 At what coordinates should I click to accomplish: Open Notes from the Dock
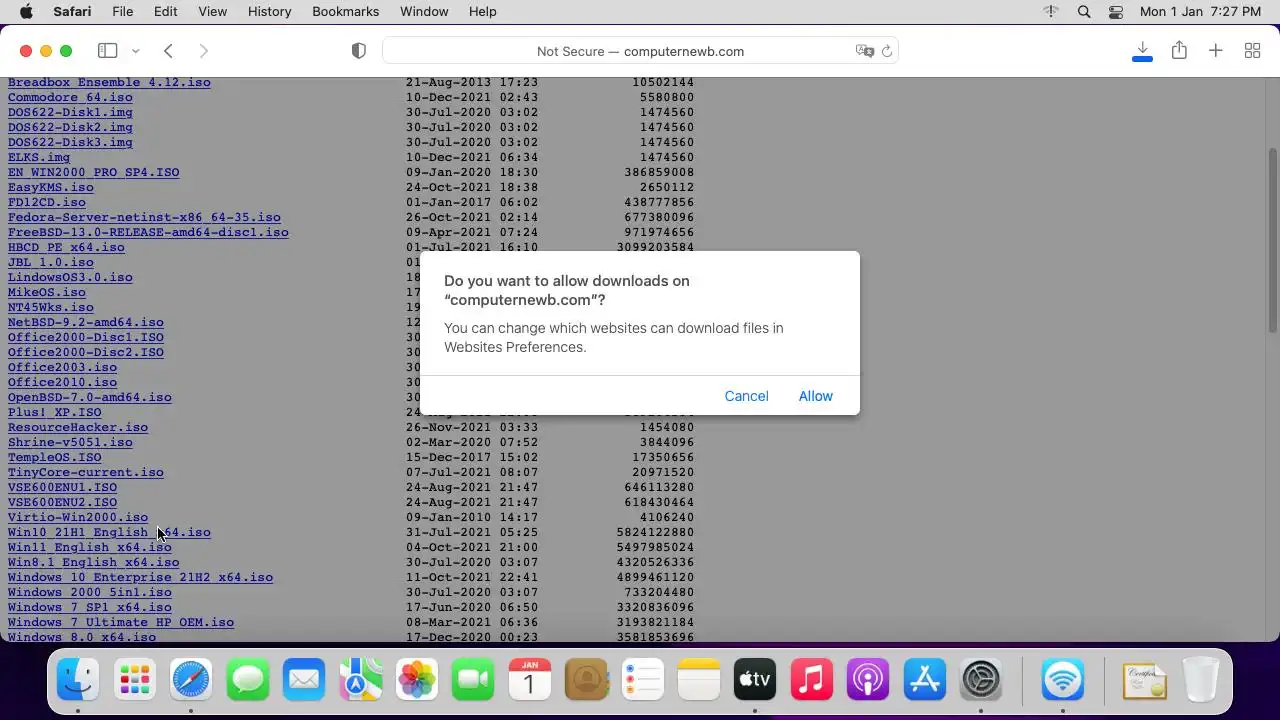click(x=699, y=680)
